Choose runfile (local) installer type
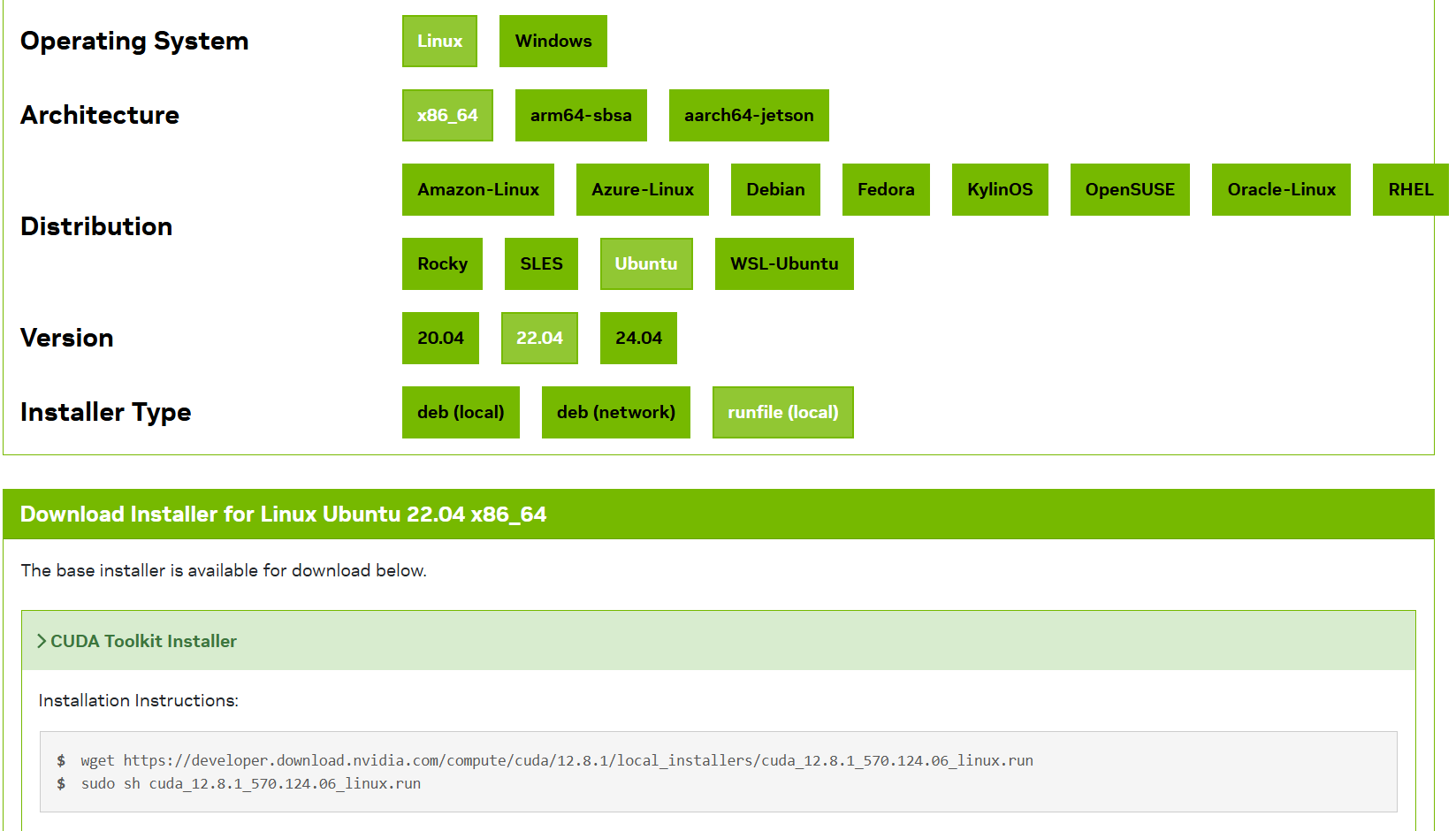 (783, 412)
